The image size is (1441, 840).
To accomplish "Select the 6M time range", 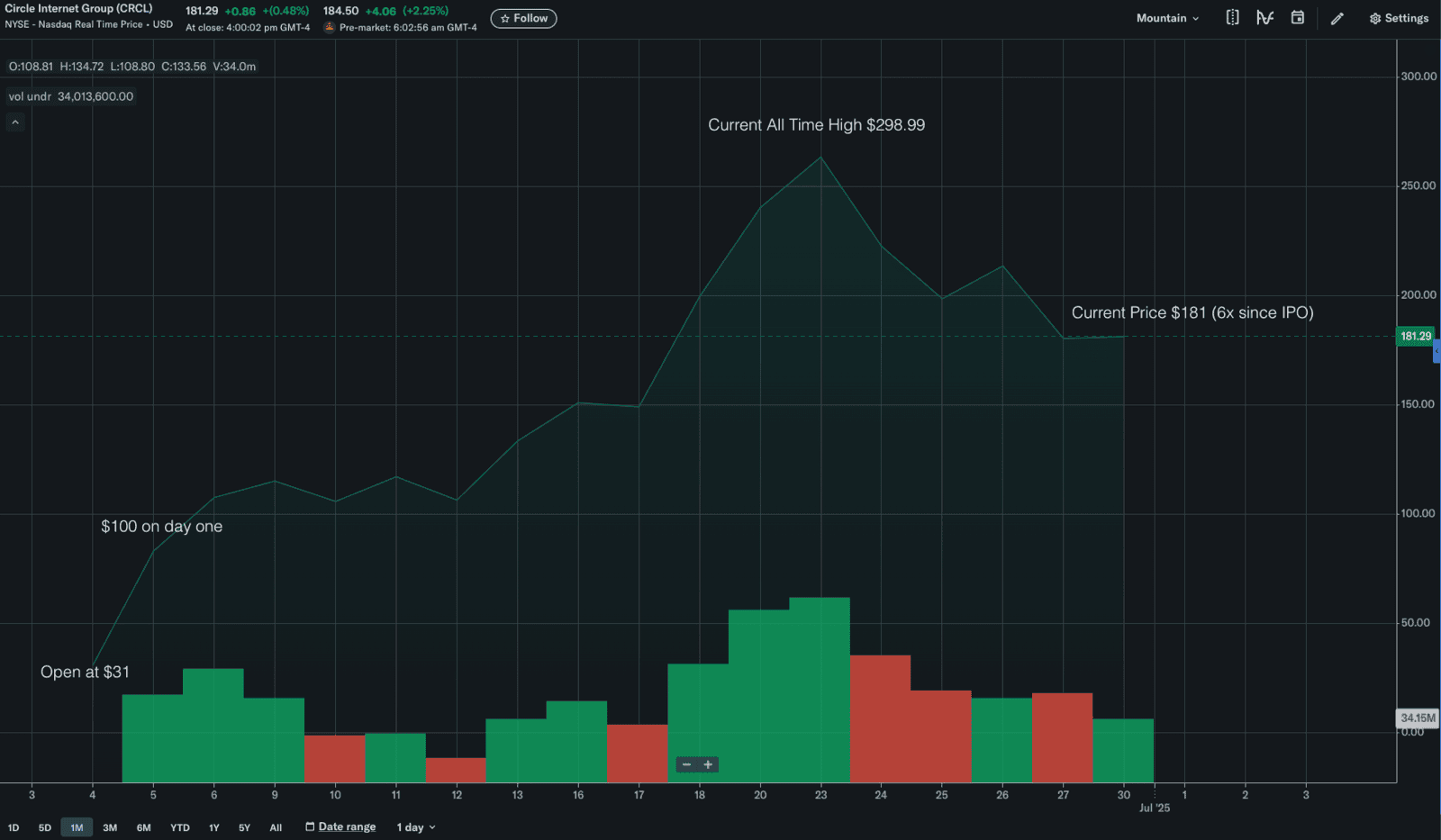I will 144,827.
